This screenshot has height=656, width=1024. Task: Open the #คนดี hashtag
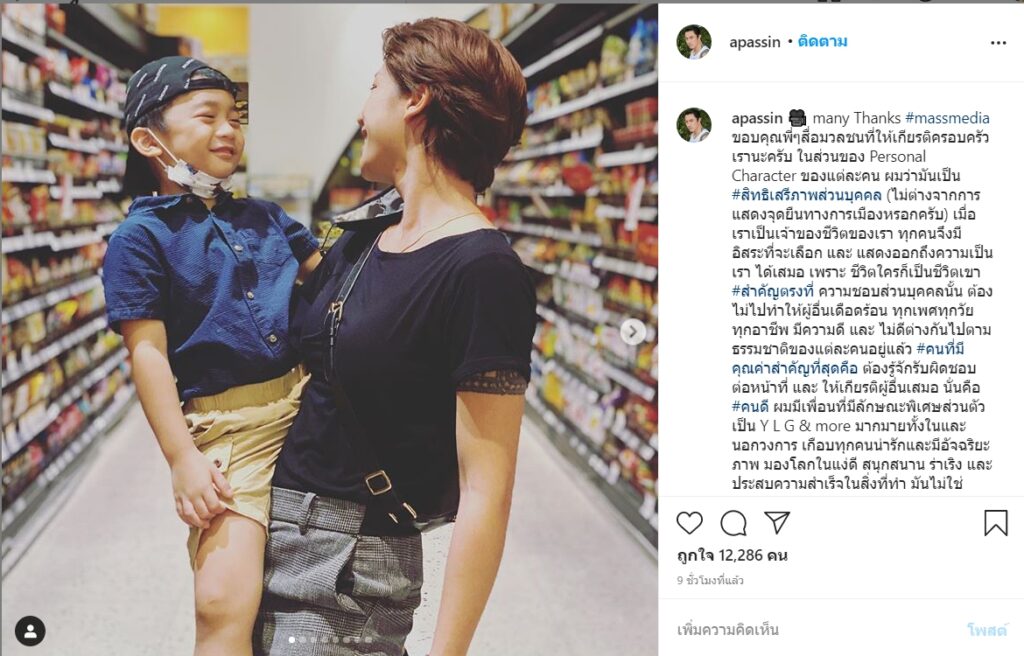point(750,406)
